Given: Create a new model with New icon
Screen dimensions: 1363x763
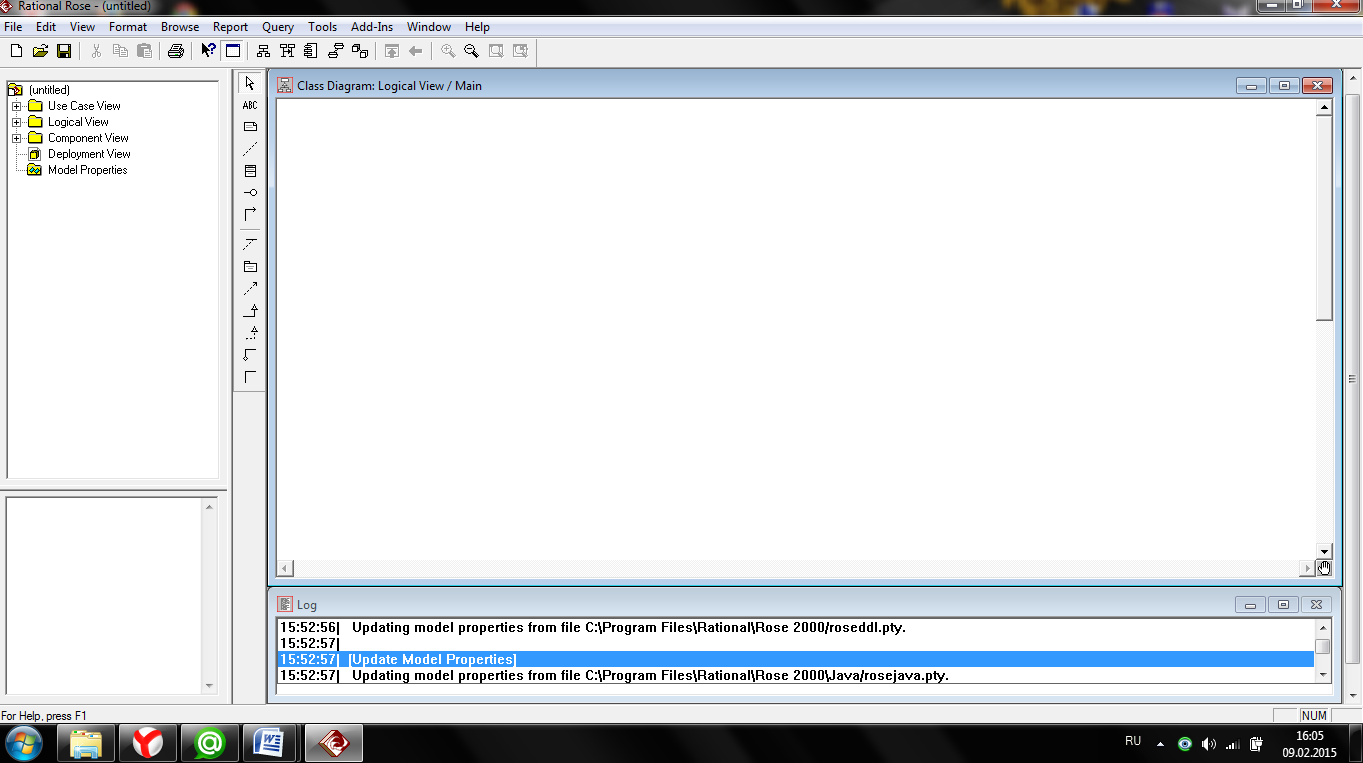Looking at the screenshot, I should 16,51.
